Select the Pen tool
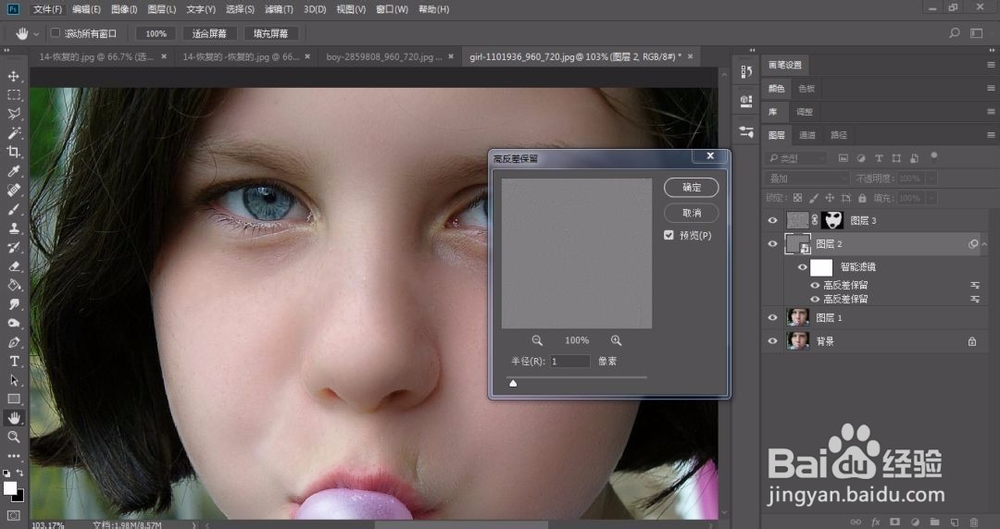The image size is (1000, 529). point(13,342)
